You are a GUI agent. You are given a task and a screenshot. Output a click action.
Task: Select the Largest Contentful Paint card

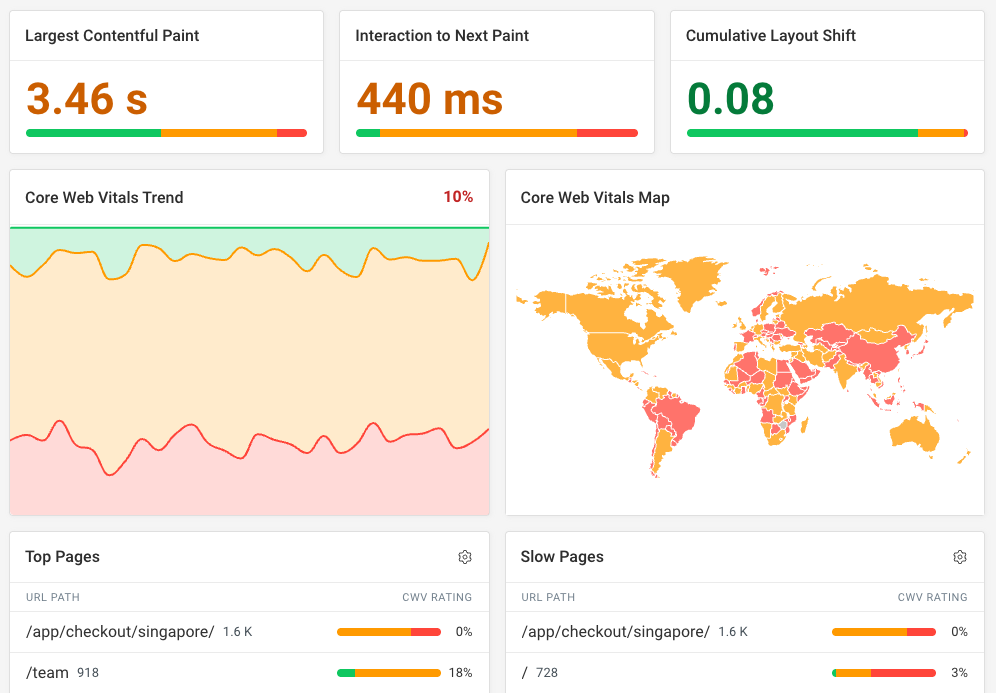(x=166, y=80)
